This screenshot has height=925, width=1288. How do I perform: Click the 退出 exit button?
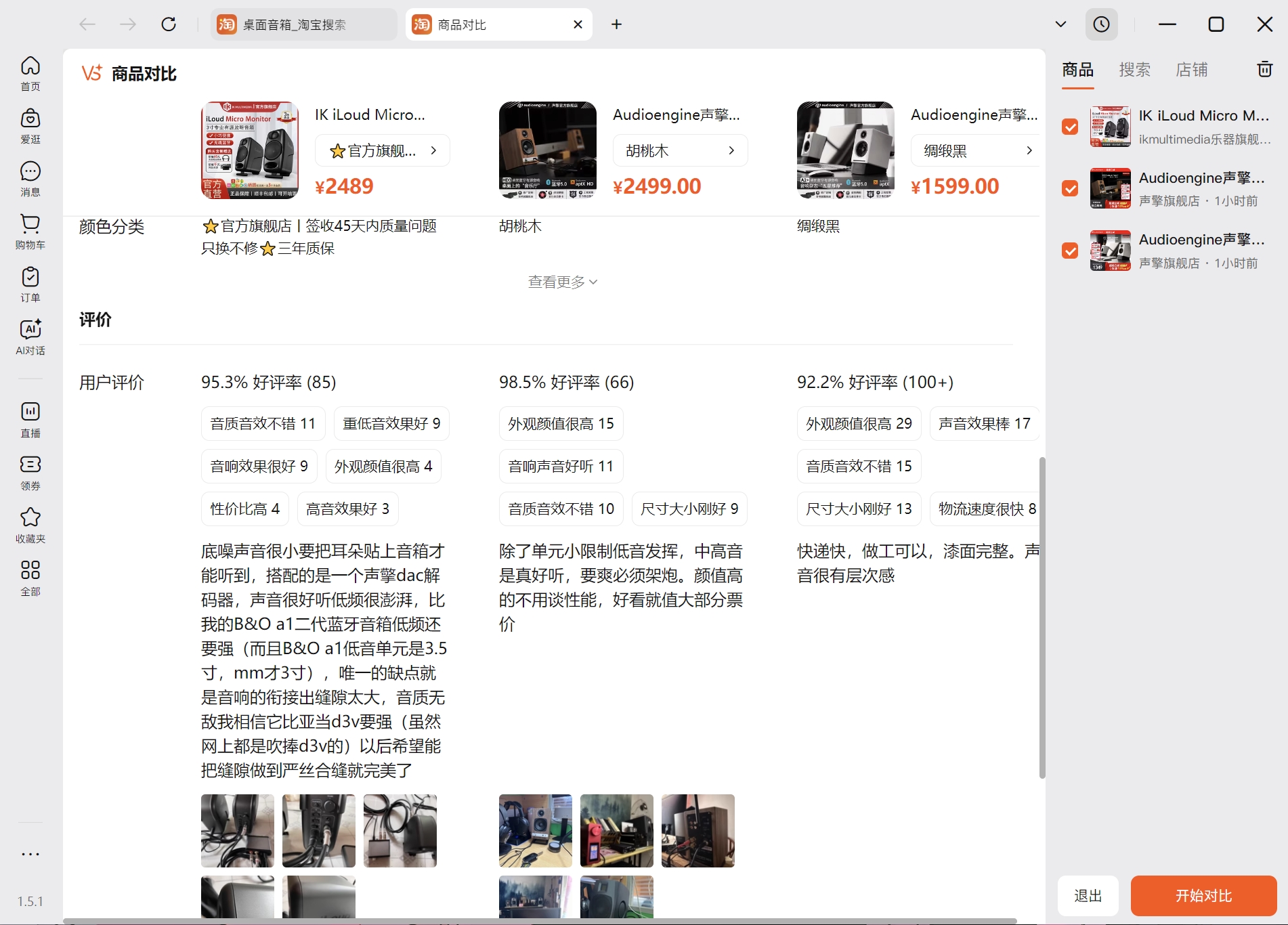tap(1088, 895)
